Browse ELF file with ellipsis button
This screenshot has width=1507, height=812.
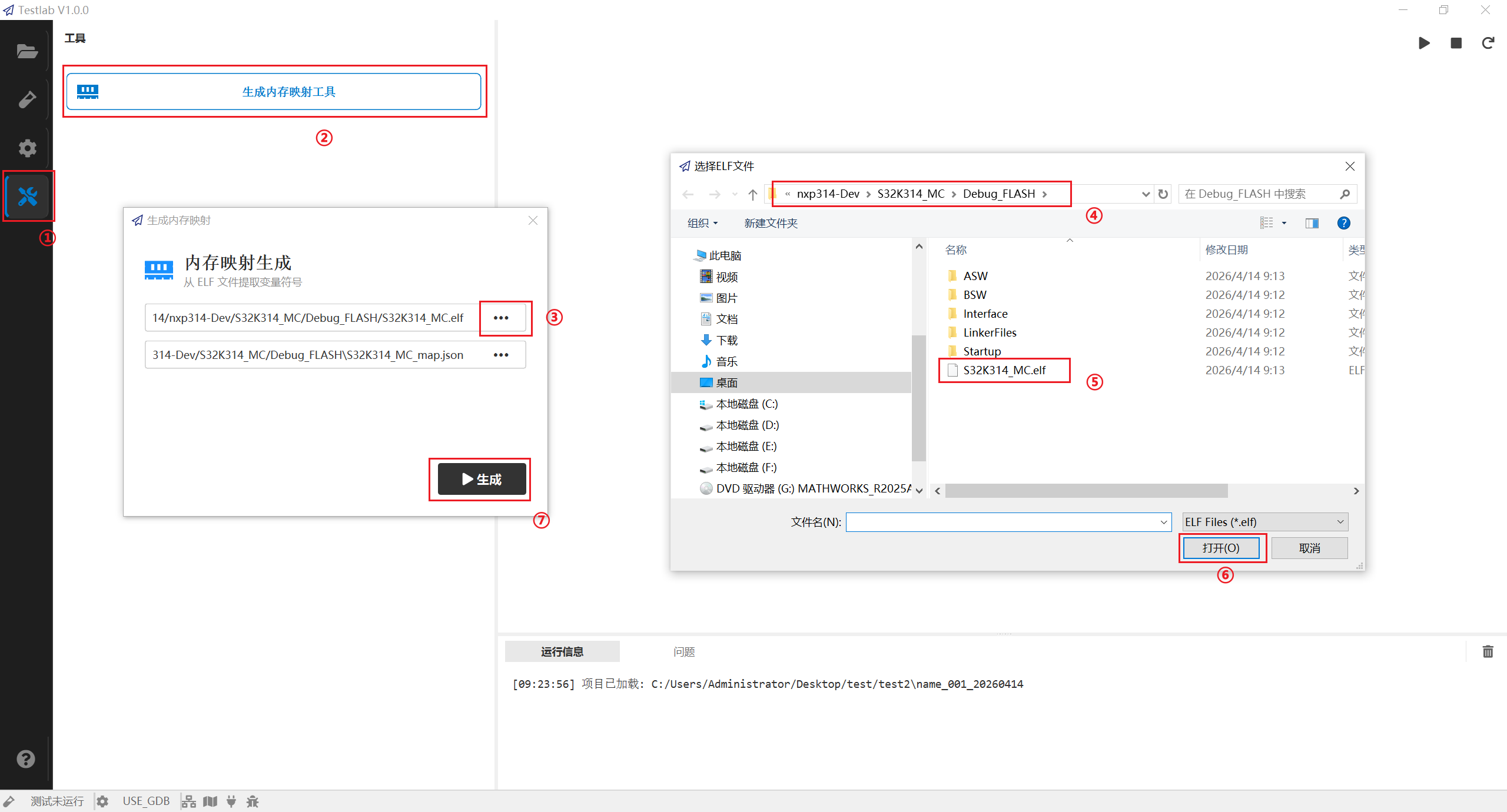(501, 318)
